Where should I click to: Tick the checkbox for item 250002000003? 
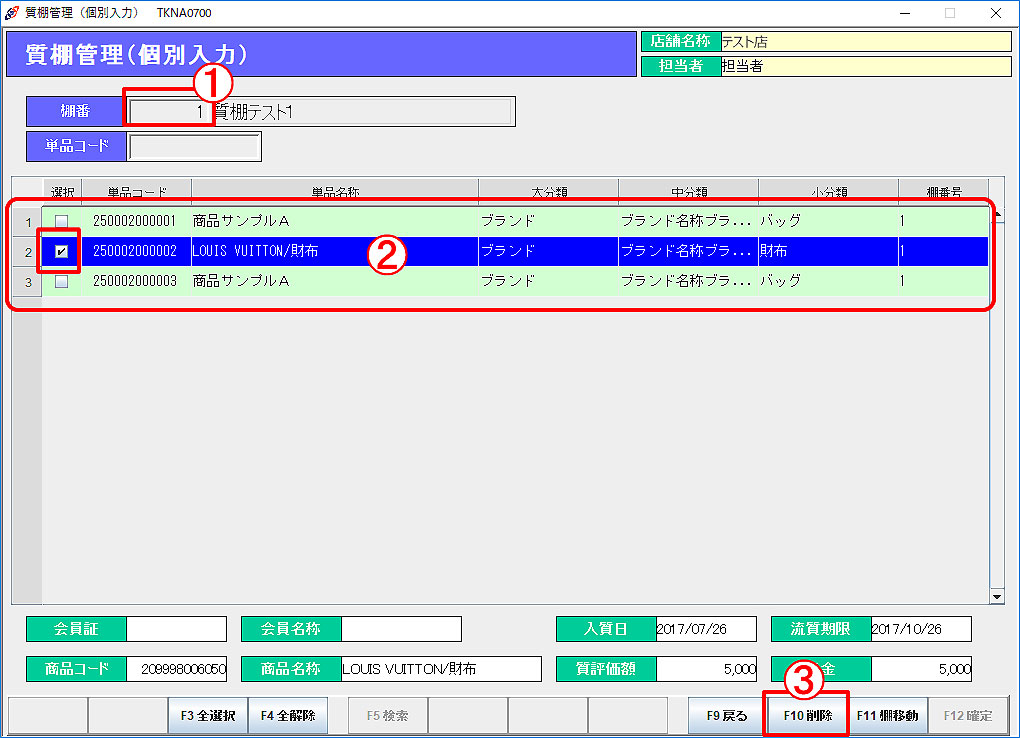61,281
